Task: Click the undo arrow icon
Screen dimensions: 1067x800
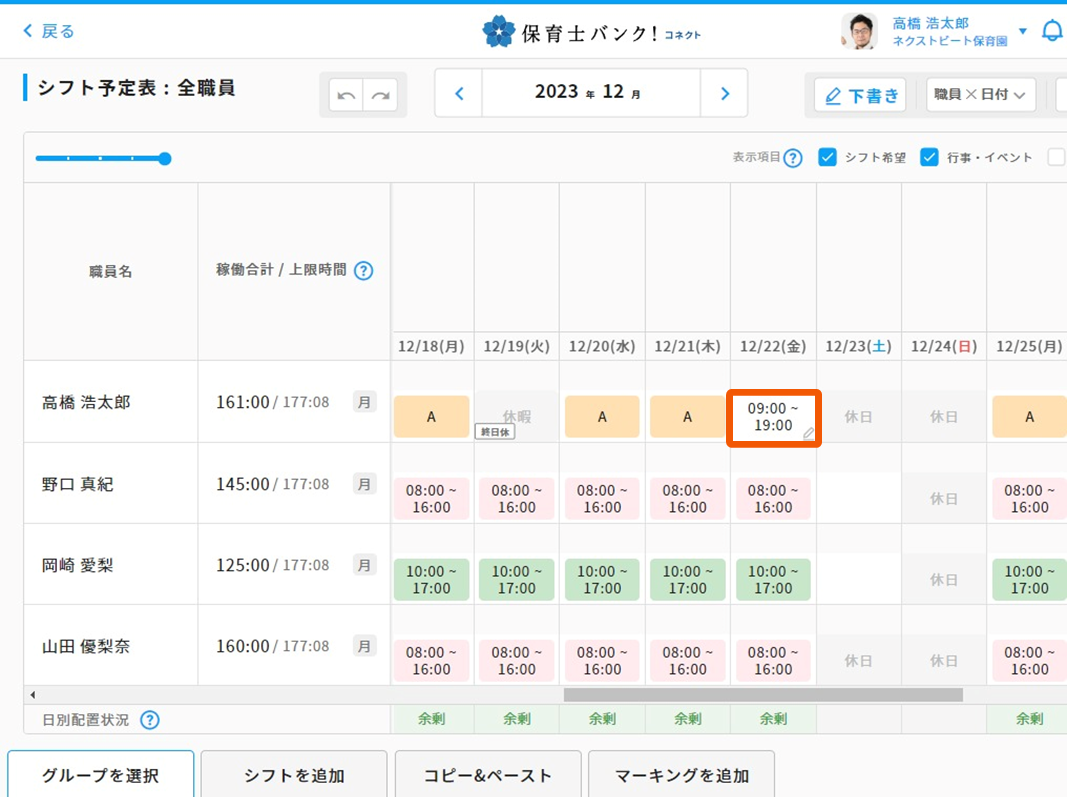Action: [346, 95]
